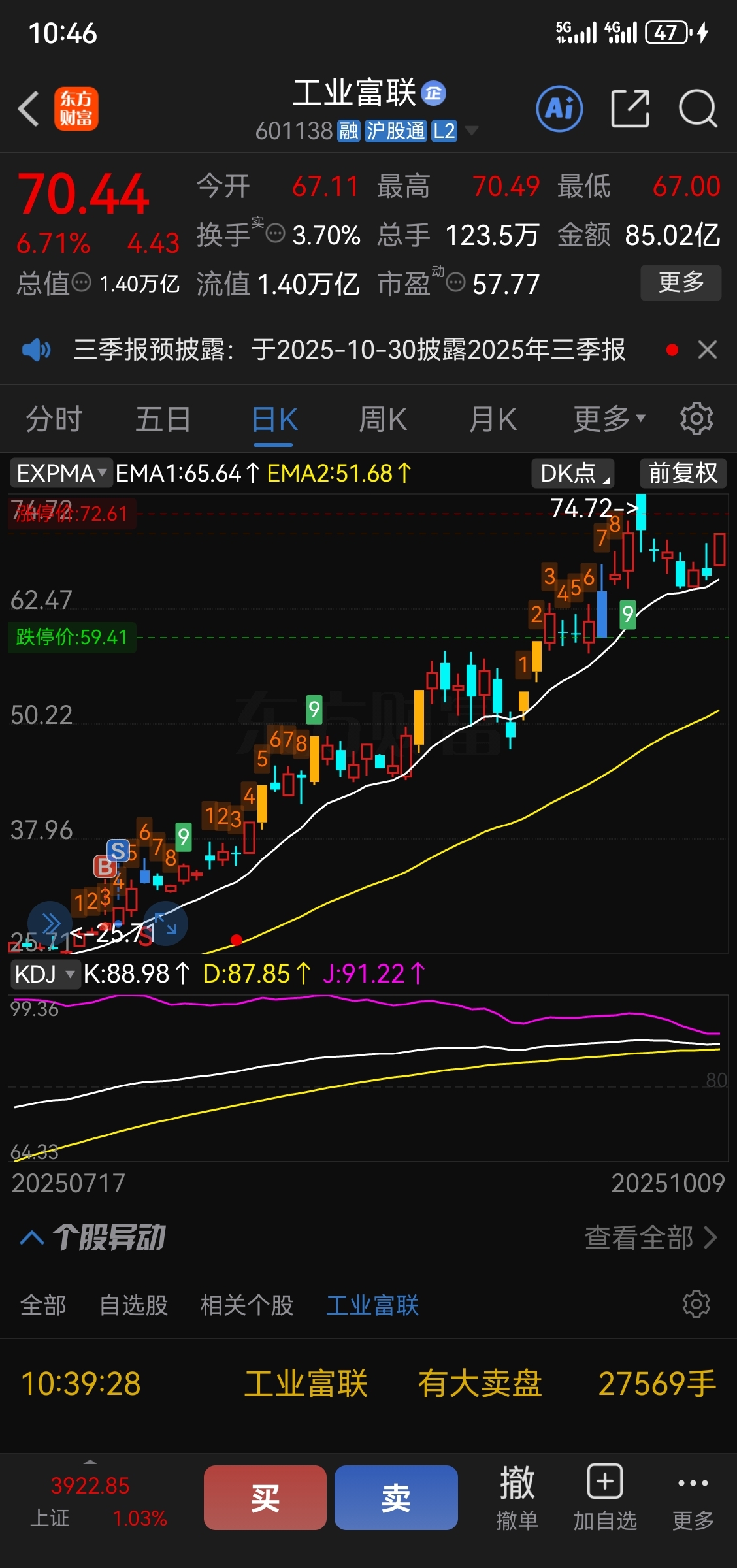This screenshot has width=737, height=1568.
Task: Close the announcement banner with X
Action: 708,350
